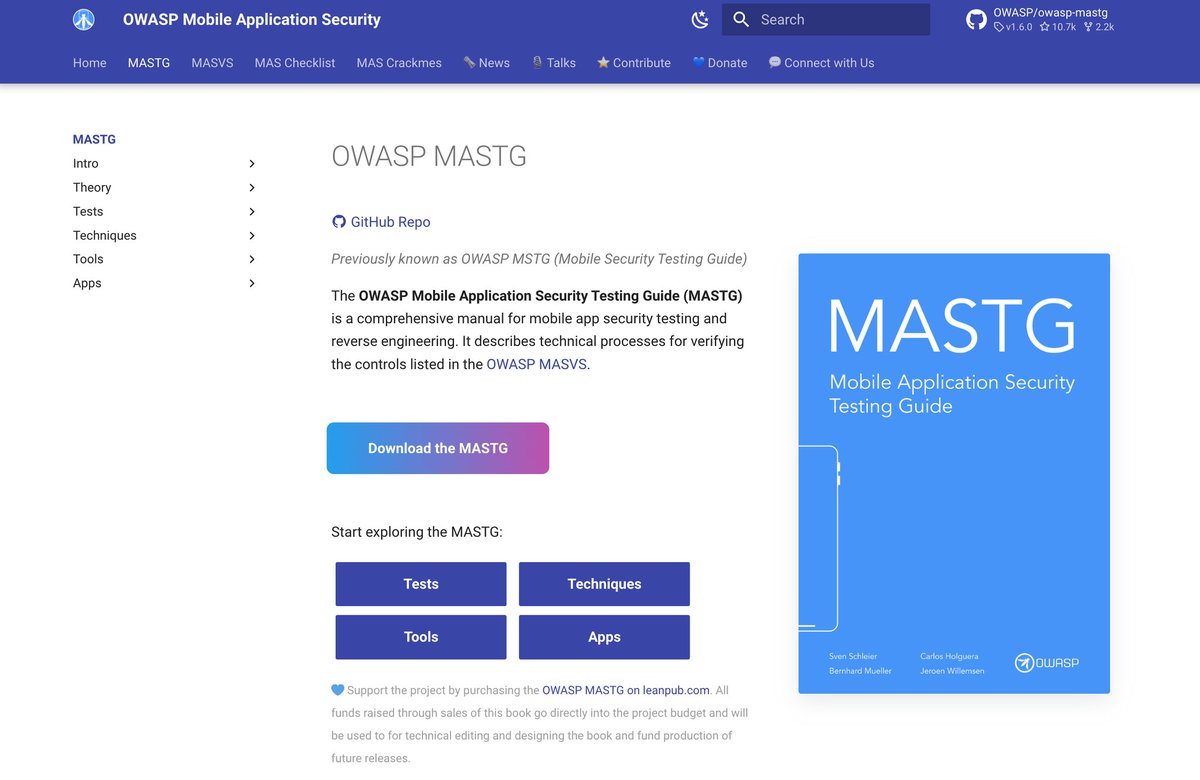Select Theory in the sidebar

(92, 188)
